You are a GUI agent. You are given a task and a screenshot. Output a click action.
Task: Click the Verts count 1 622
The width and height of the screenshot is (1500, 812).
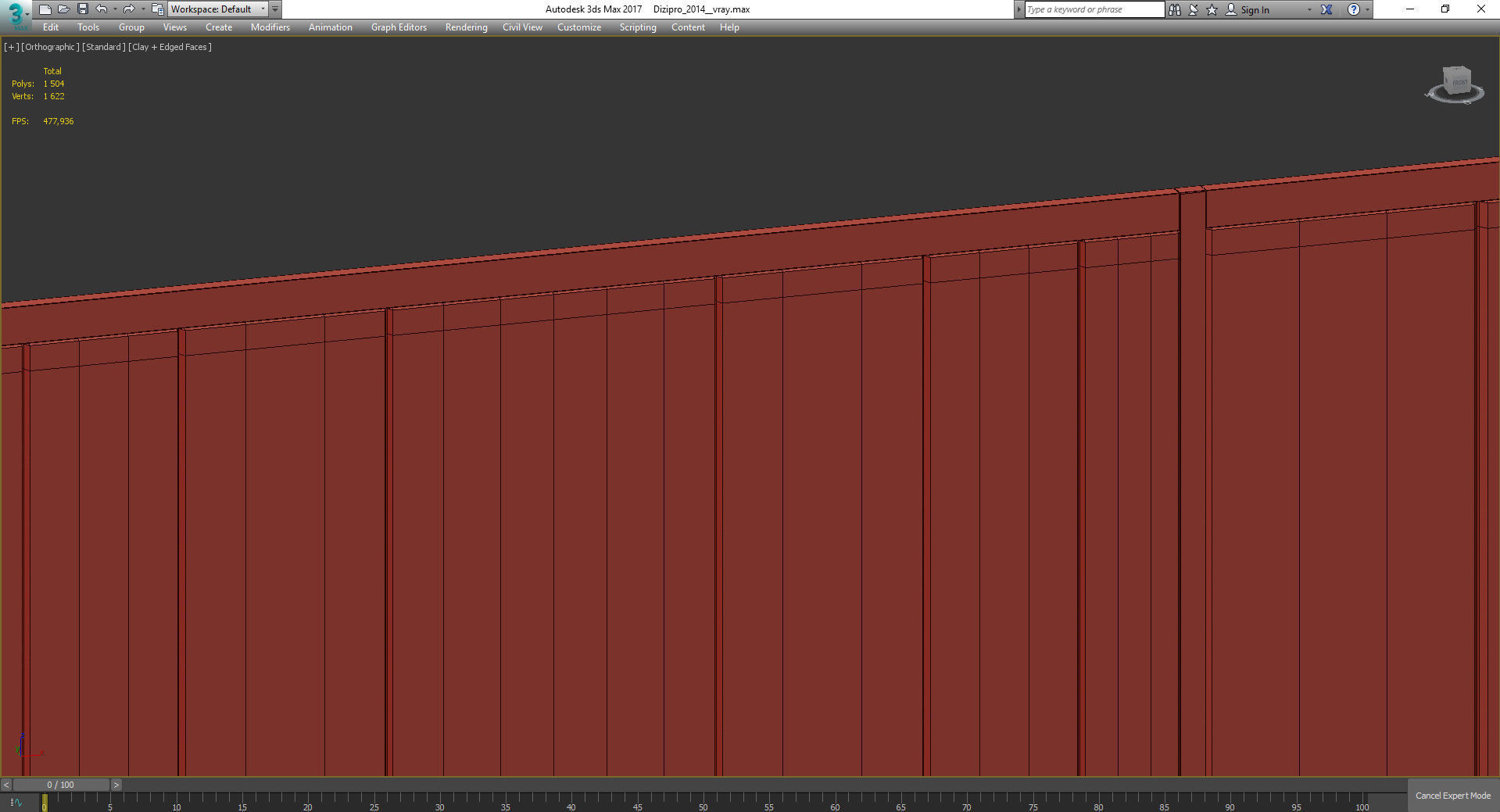click(x=54, y=96)
